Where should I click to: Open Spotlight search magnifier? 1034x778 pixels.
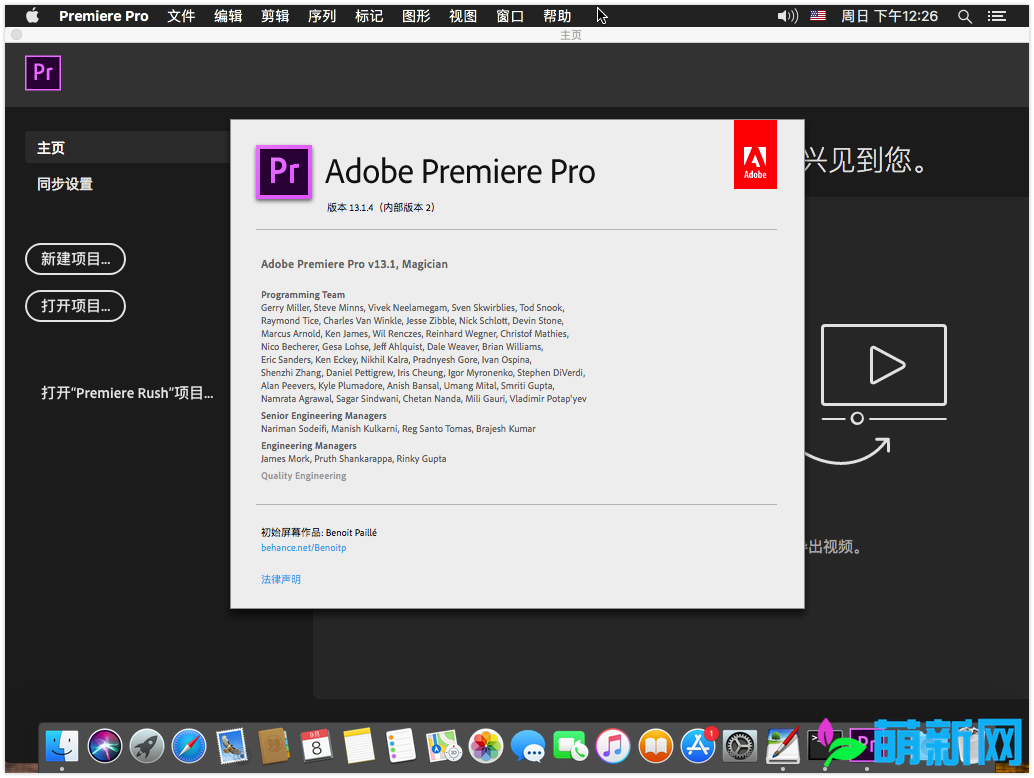(965, 16)
